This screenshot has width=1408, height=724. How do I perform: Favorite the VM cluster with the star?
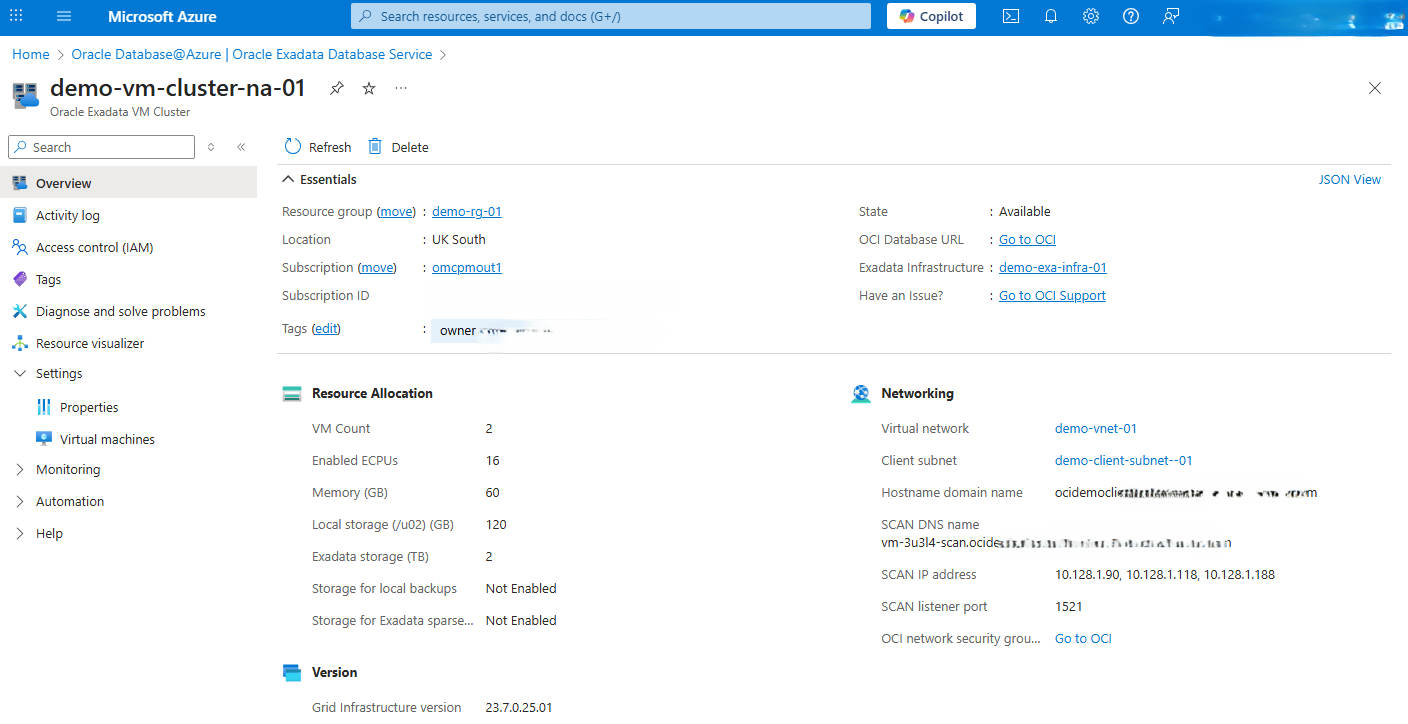point(368,88)
